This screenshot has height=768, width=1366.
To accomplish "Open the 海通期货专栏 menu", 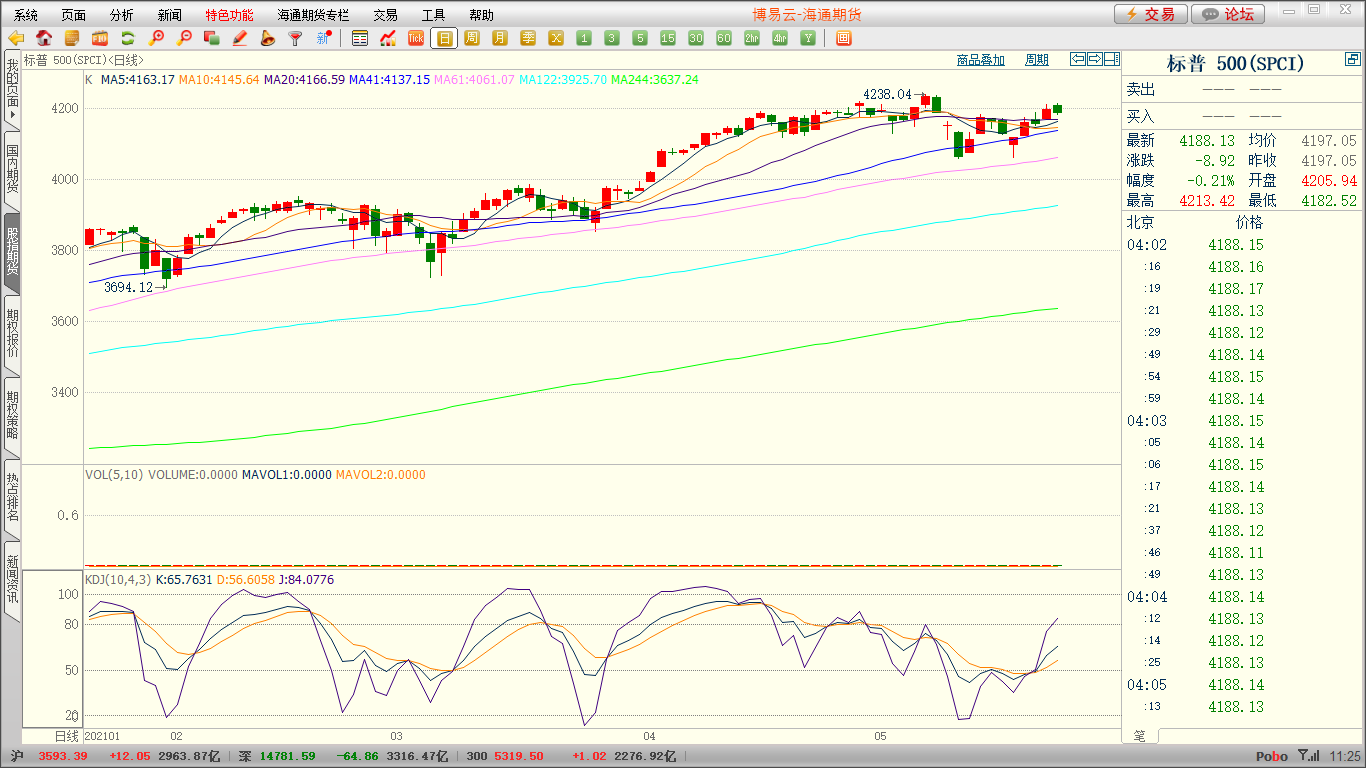I will click(313, 15).
